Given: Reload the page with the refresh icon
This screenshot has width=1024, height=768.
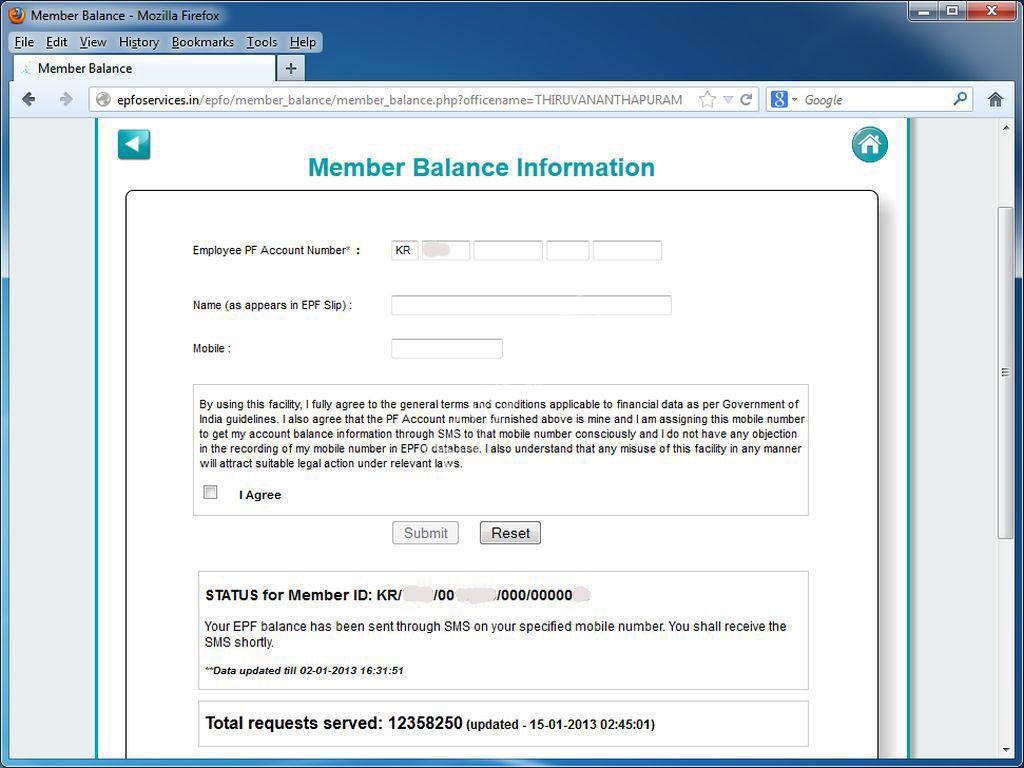Looking at the screenshot, I should 746,99.
